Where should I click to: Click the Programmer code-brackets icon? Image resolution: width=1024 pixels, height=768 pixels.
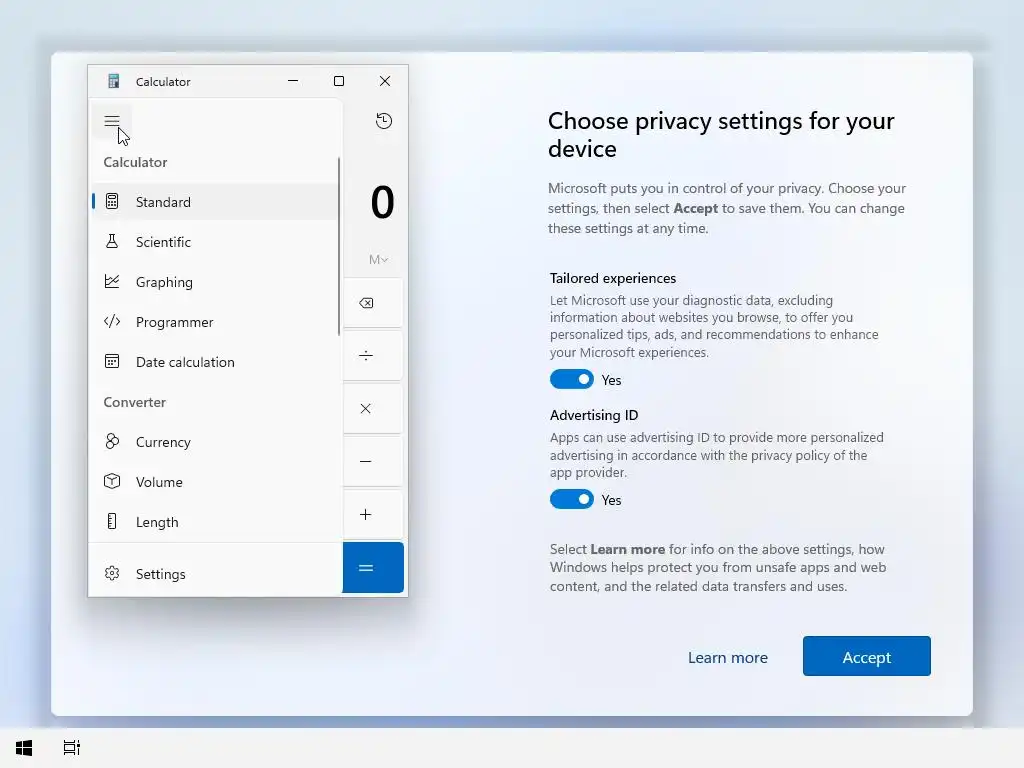[x=112, y=321]
